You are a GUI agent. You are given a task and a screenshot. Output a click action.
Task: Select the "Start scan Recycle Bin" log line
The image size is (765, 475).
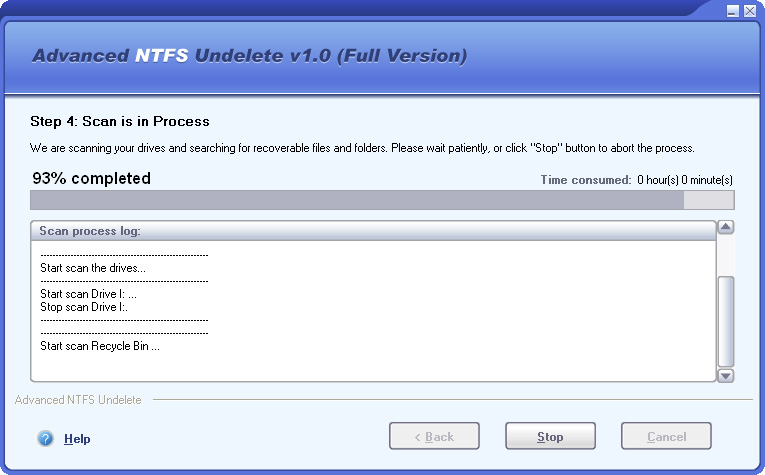[x=100, y=346]
